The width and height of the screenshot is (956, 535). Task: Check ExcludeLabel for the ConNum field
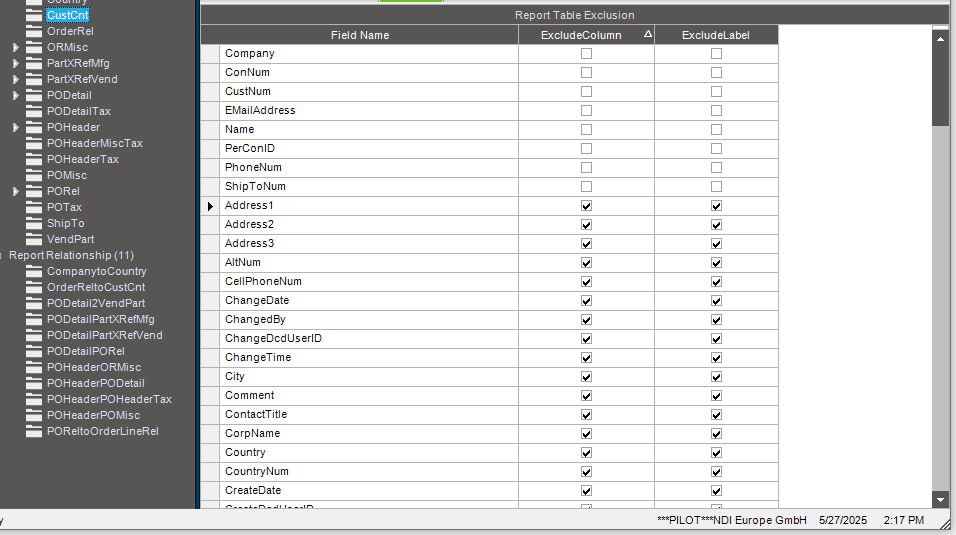point(716,73)
